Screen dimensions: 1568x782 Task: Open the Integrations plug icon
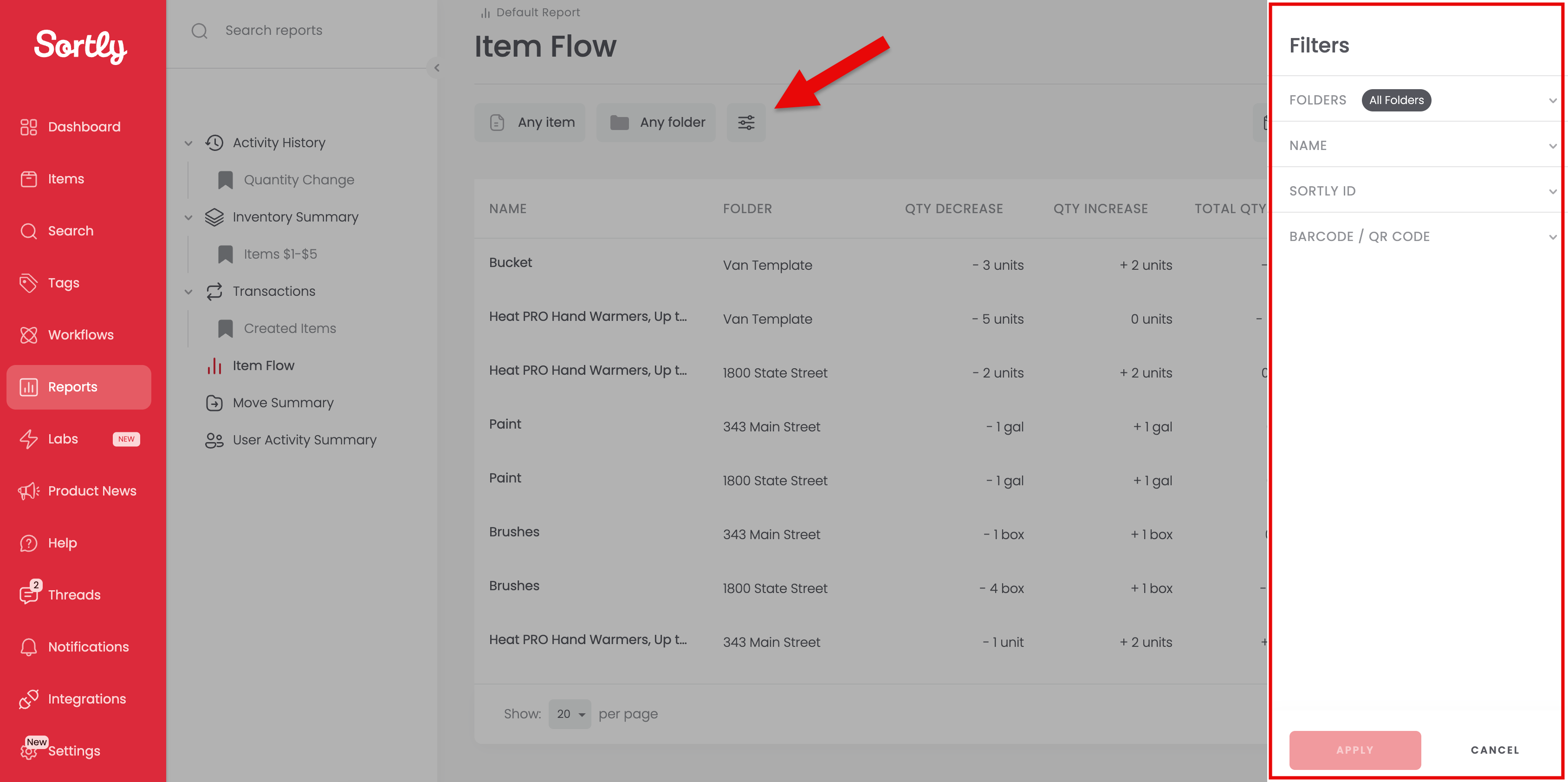coord(29,699)
